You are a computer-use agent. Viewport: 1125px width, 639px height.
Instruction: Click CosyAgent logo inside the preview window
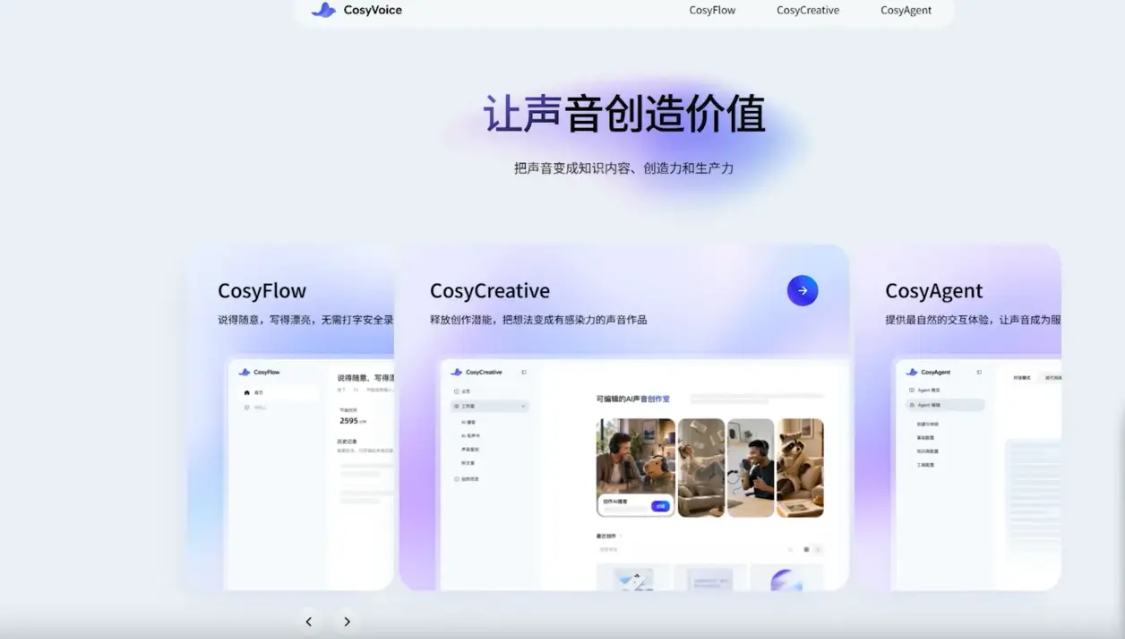[928, 372]
